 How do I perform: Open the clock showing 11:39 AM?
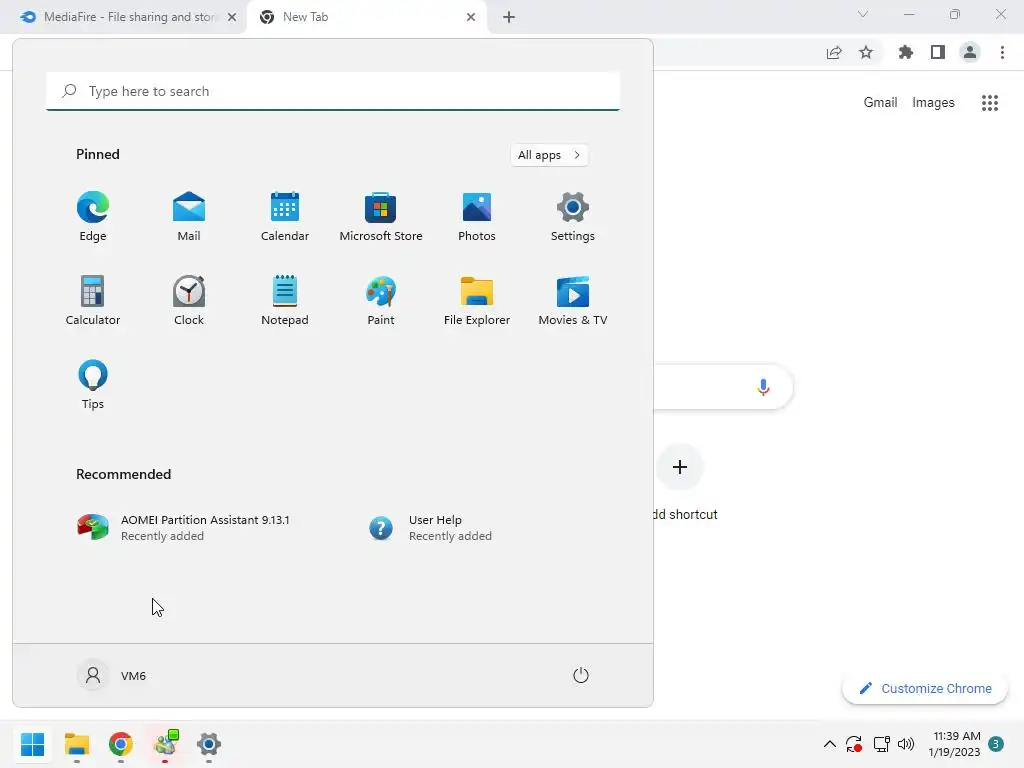(x=955, y=744)
